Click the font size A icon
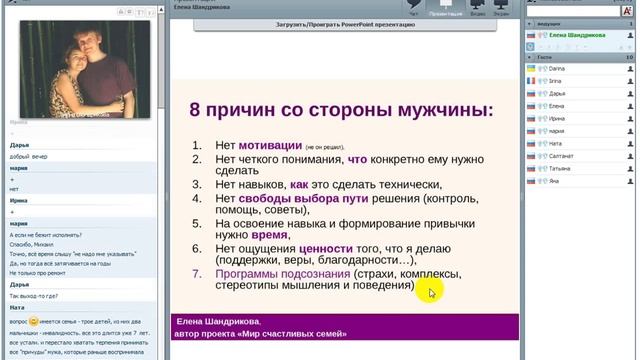Viewport: 640px width, 360px height. [x=627, y=11]
